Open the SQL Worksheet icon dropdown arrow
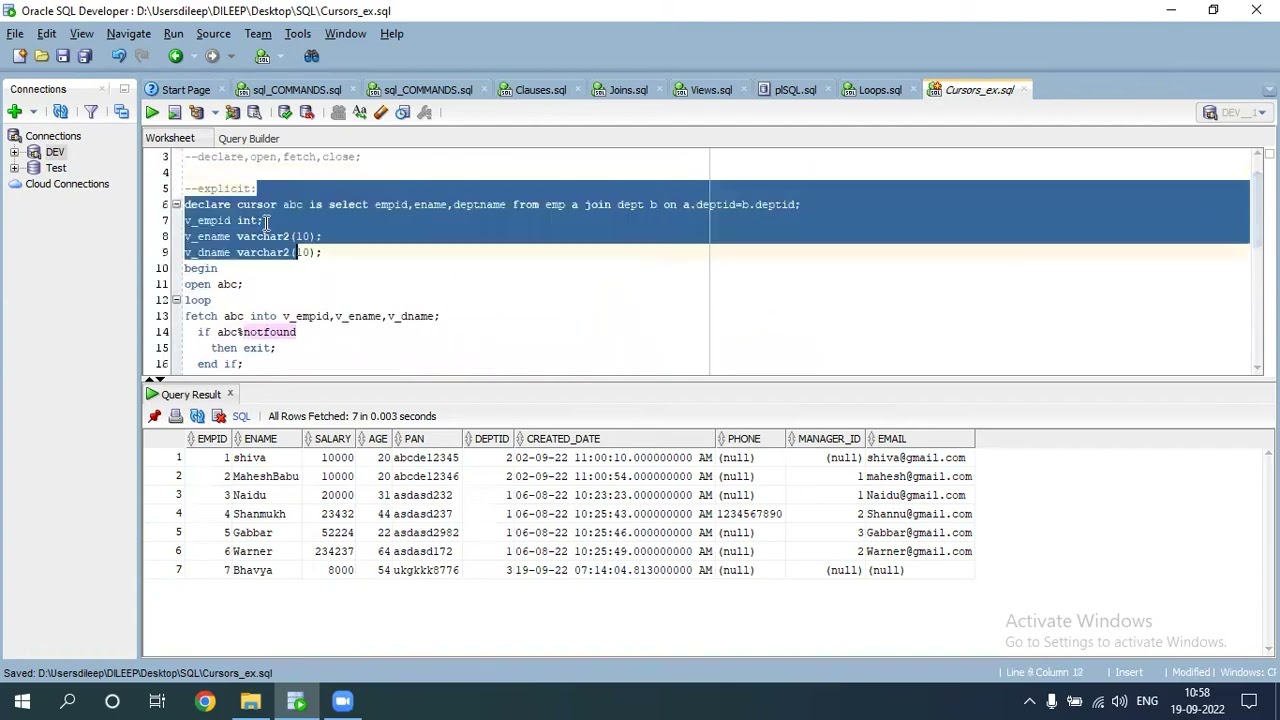This screenshot has height=720, width=1280. tap(279, 56)
